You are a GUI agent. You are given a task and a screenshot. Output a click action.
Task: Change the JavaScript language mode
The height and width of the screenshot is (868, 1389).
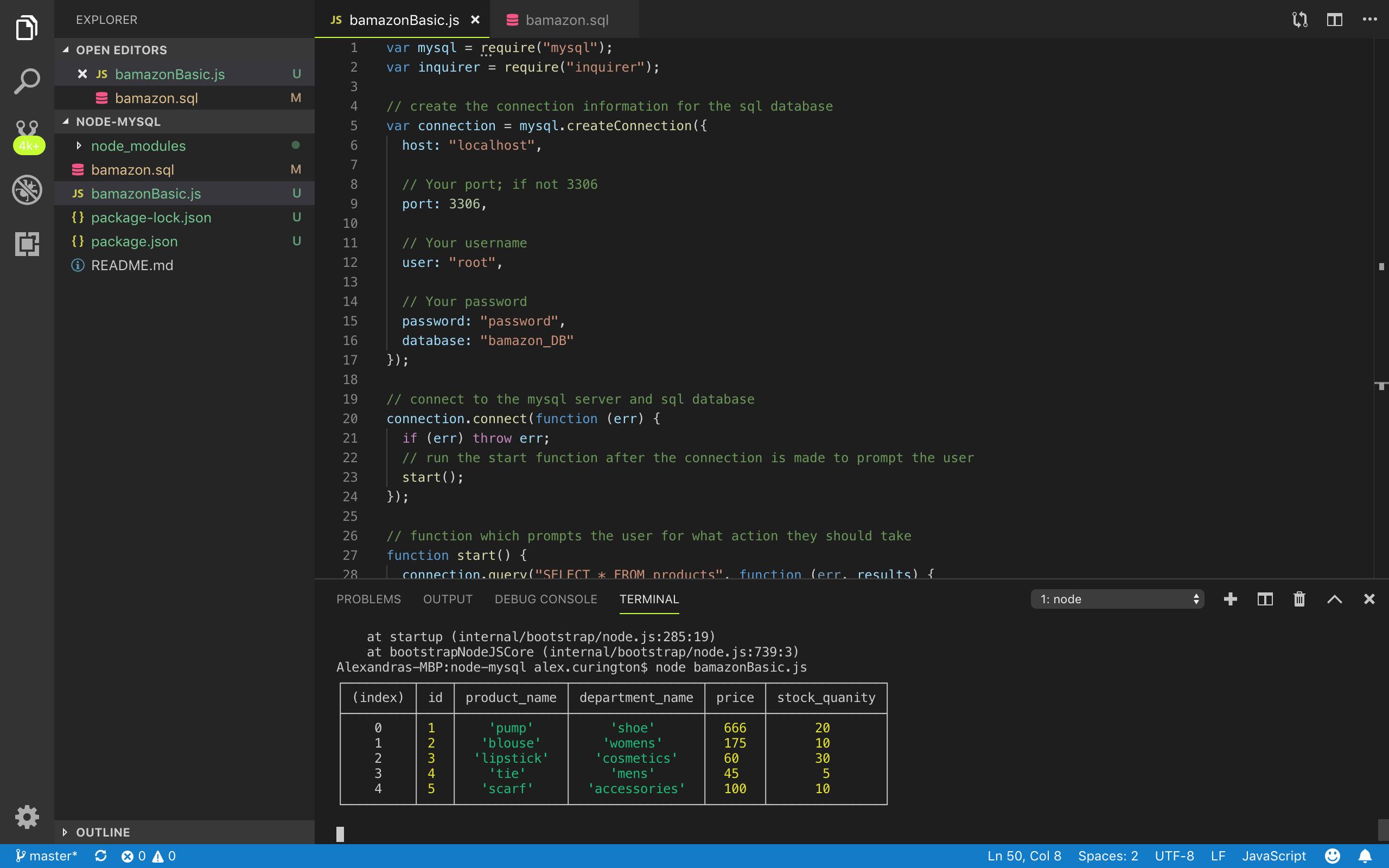click(x=1273, y=856)
